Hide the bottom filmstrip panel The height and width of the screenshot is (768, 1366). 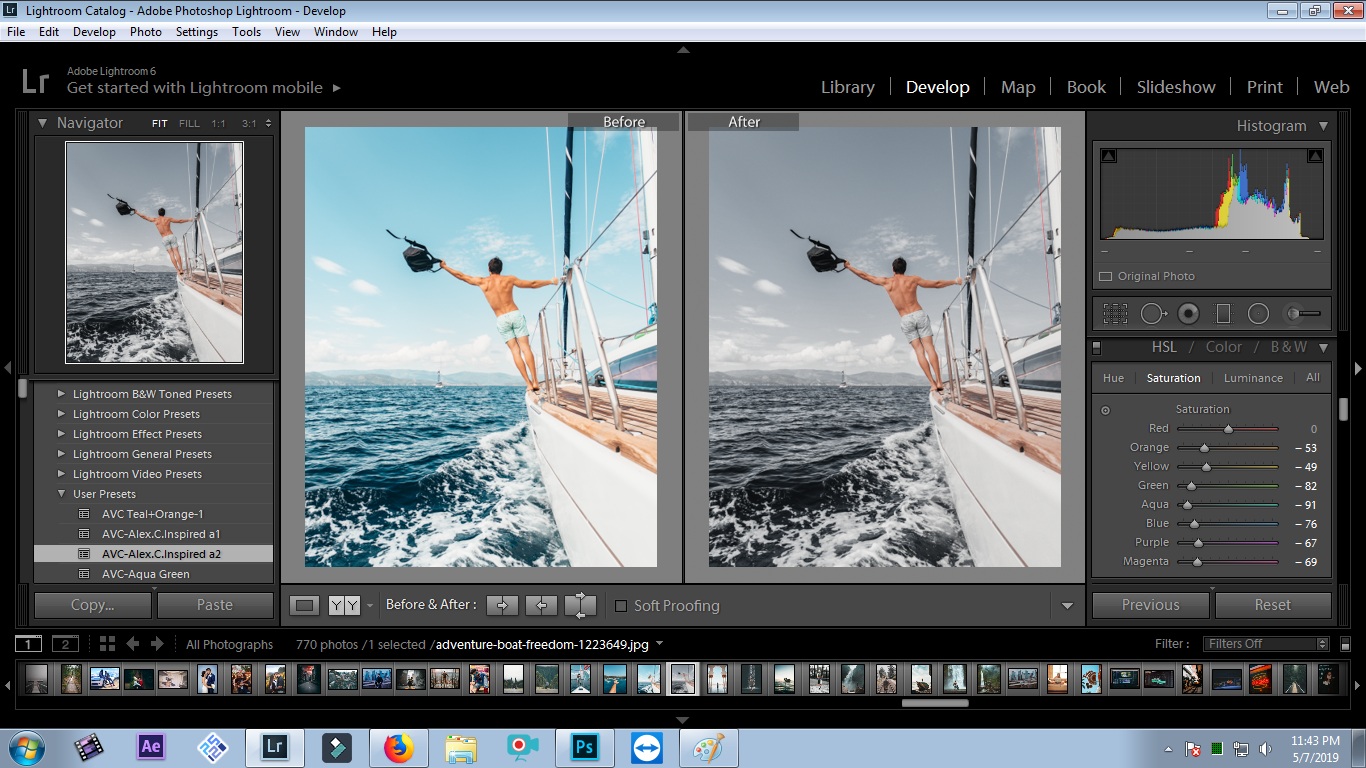click(683, 719)
